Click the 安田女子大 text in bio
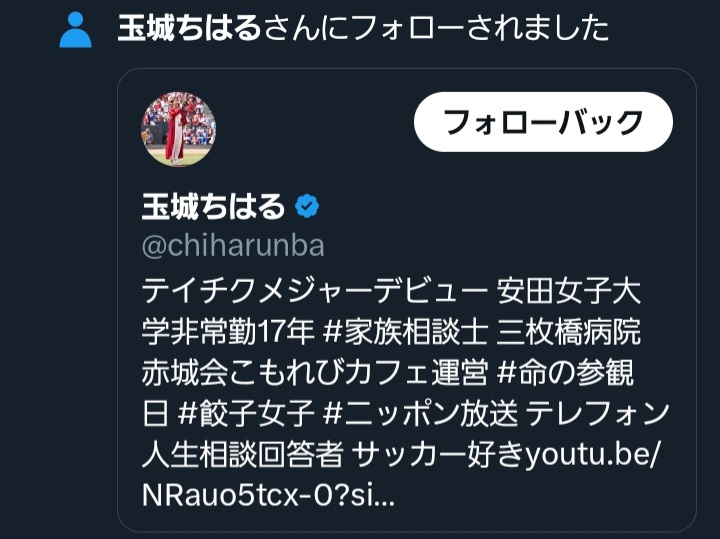720x539 pixels. coord(568,291)
